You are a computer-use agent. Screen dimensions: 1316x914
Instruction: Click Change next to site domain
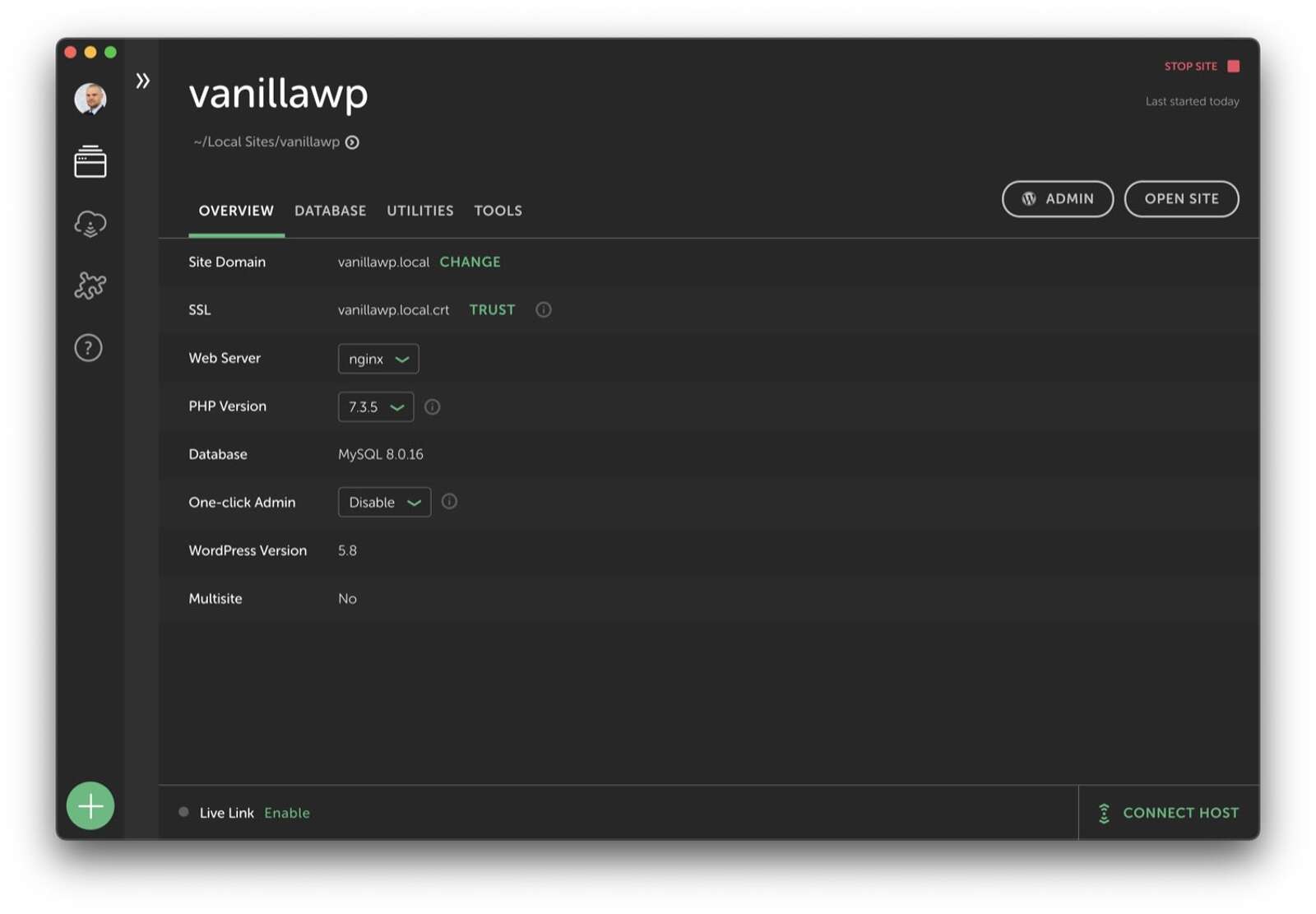(470, 262)
